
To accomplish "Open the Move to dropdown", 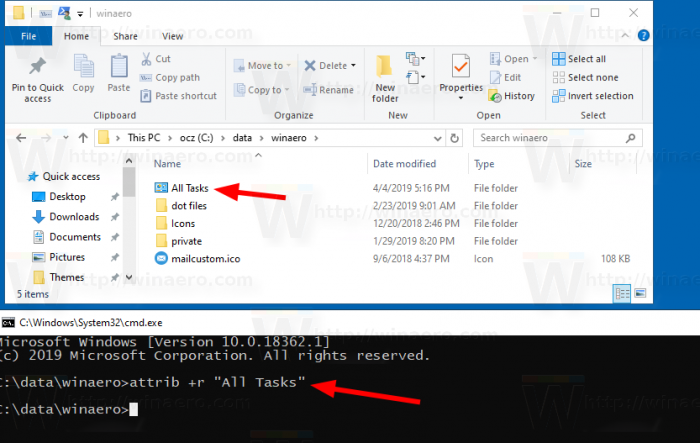I will tap(263, 66).
